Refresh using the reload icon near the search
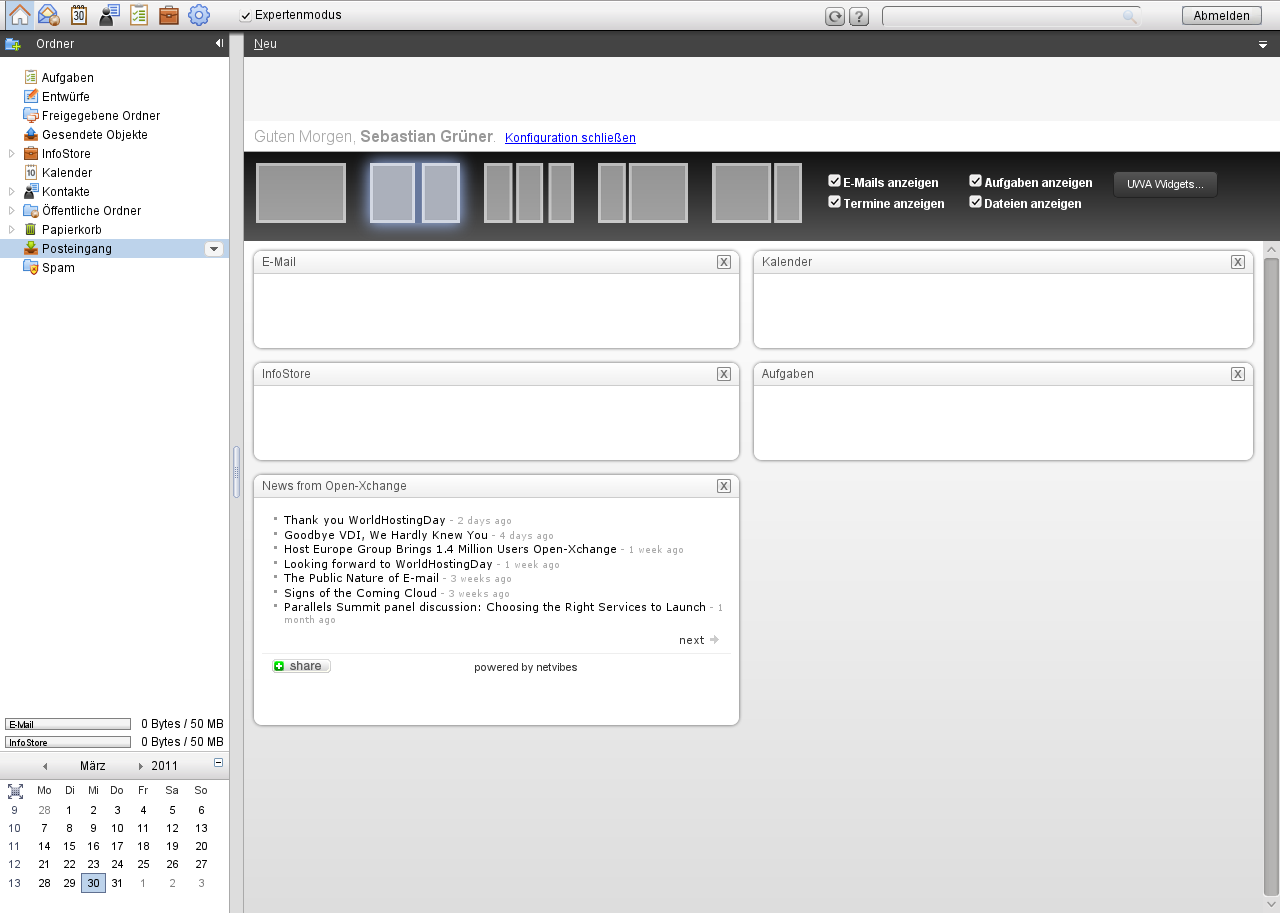Image resolution: width=1280 pixels, height=913 pixels. click(x=835, y=15)
